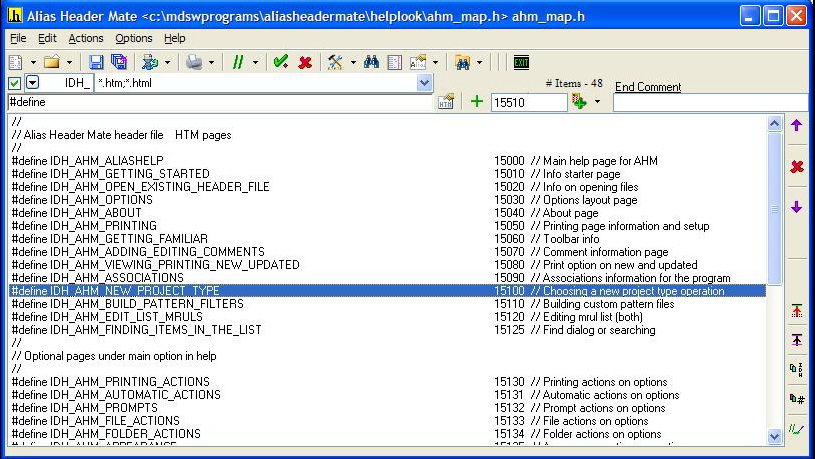This screenshot has height=459, width=815.
Task: Open the prefix dropdown button beside IDH_
Action: click(x=32, y=83)
